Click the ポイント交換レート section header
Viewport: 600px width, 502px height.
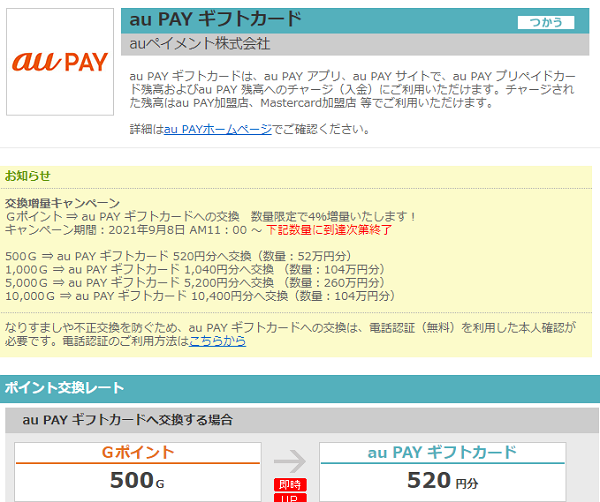pos(64,388)
